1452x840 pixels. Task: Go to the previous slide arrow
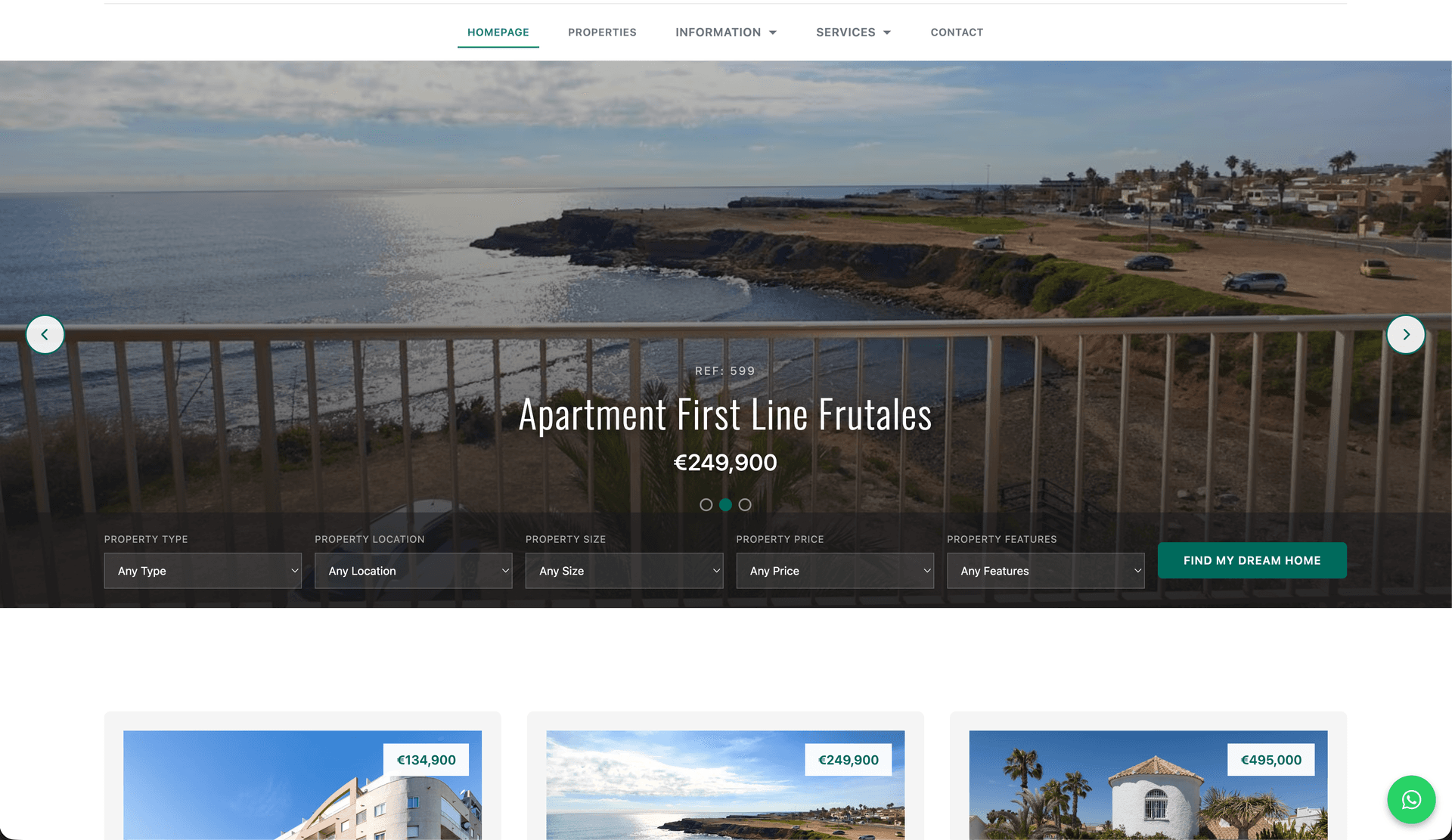click(45, 334)
